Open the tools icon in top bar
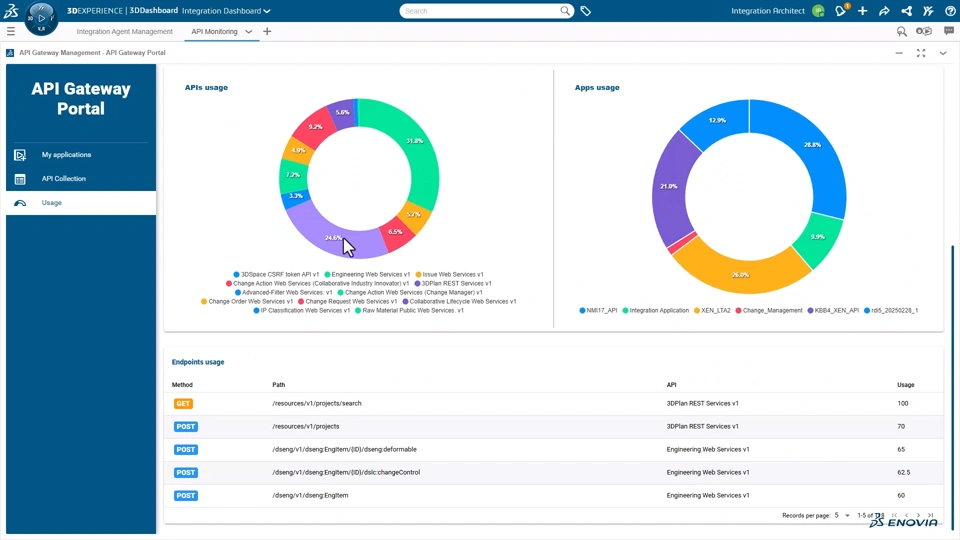Screen dimensions: 960x540 click(x=928, y=10)
